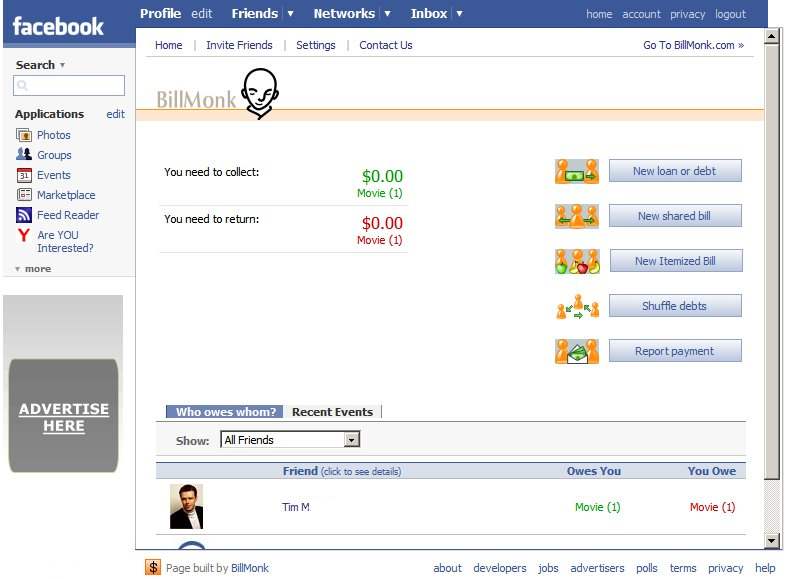Screen dimensions: 787x579
Task: Click the Inbox menu label
Action: pos(429,14)
